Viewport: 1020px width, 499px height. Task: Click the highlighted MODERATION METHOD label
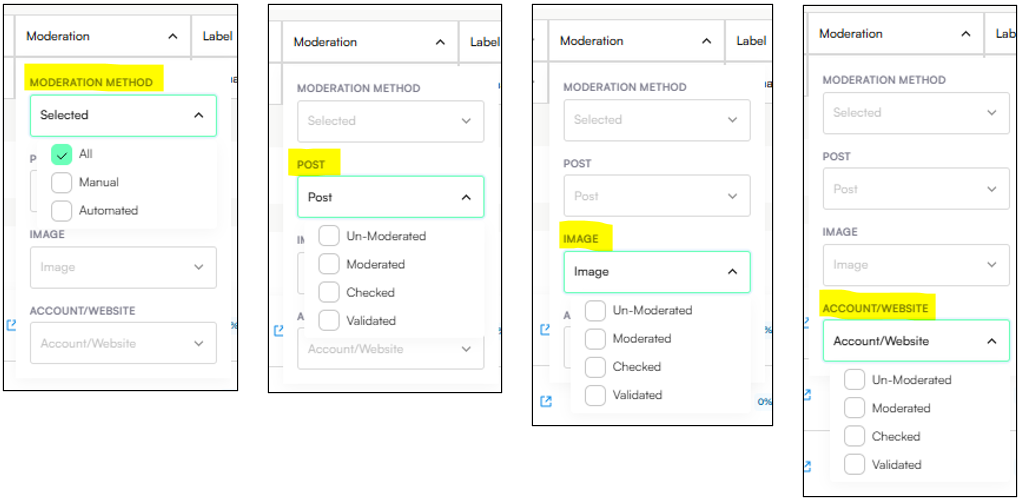(91, 82)
